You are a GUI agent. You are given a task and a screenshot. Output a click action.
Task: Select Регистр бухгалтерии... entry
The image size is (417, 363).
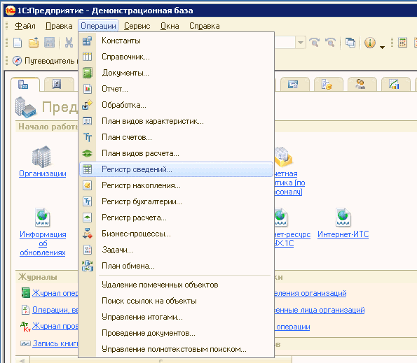click(x=176, y=201)
